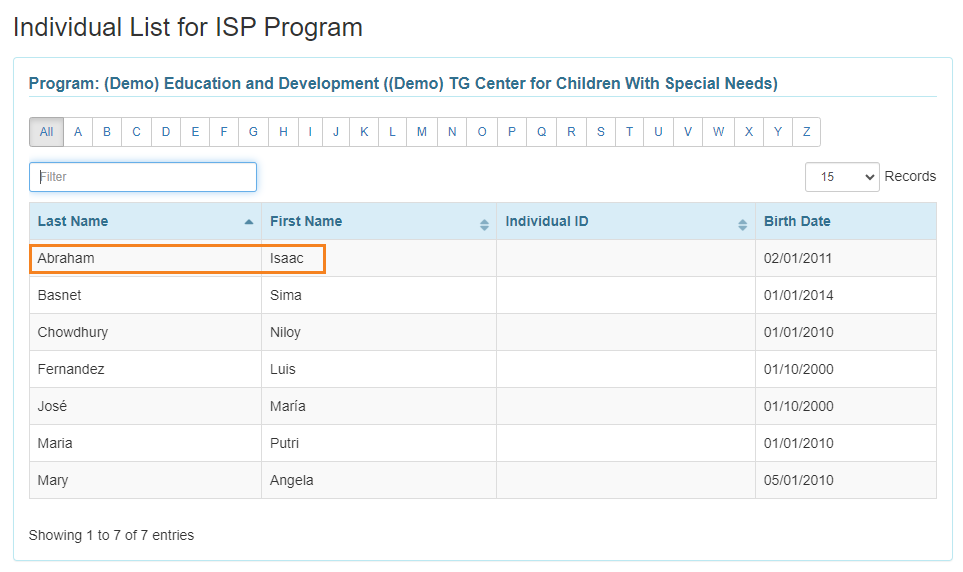Select the Basnet Sima row
The width and height of the screenshot is (963, 572).
pos(483,295)
